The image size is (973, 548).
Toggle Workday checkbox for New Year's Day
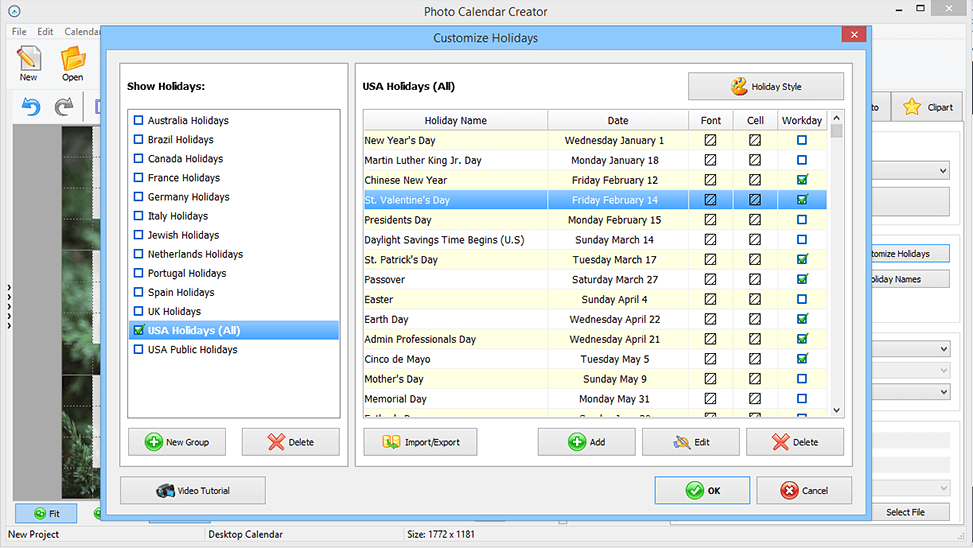point(801,141)
